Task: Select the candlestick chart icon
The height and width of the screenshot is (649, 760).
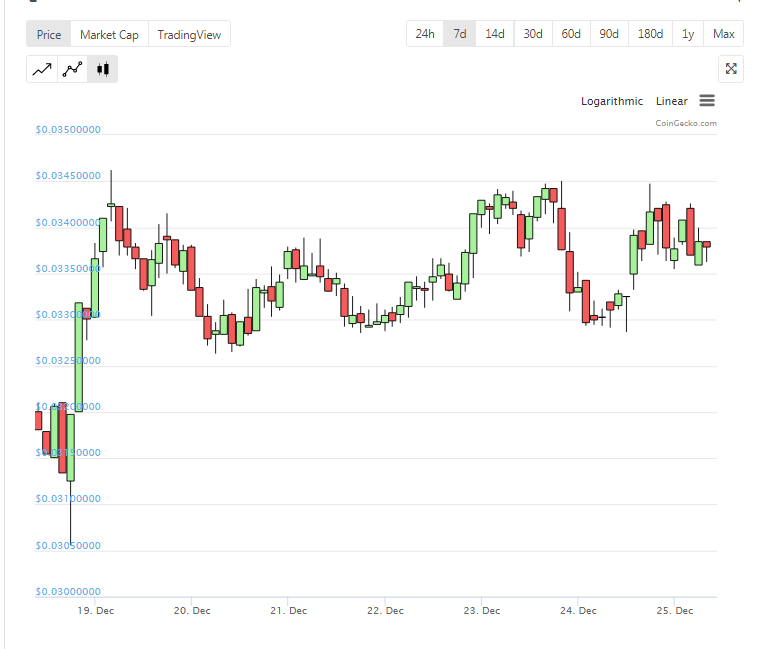Action: click(x=103, y=69)
